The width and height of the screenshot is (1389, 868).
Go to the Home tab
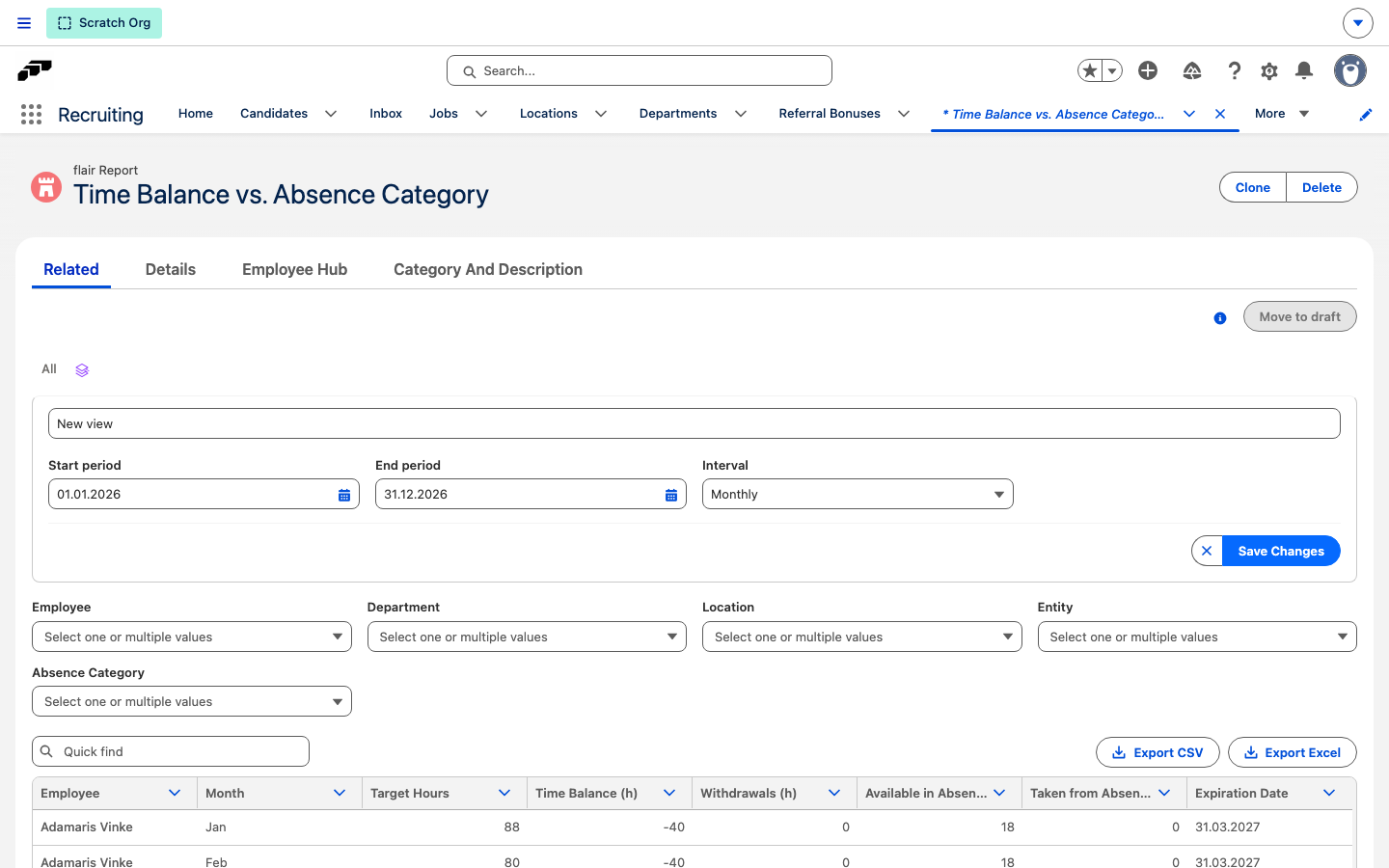[x=196, y=114]
